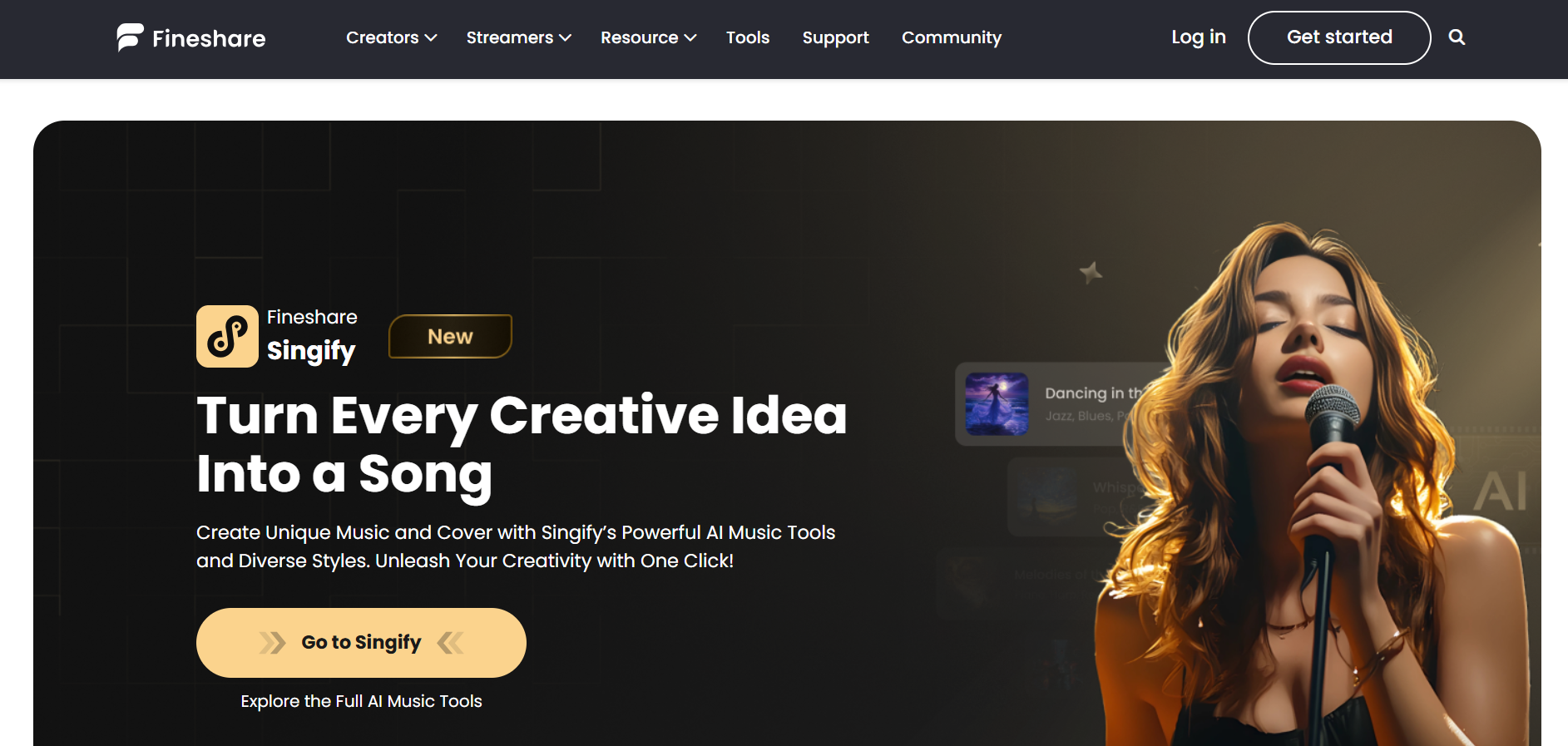Screen dimensions: 1568x746
Task: Click the Log in link
Action: click(1199, 37)
